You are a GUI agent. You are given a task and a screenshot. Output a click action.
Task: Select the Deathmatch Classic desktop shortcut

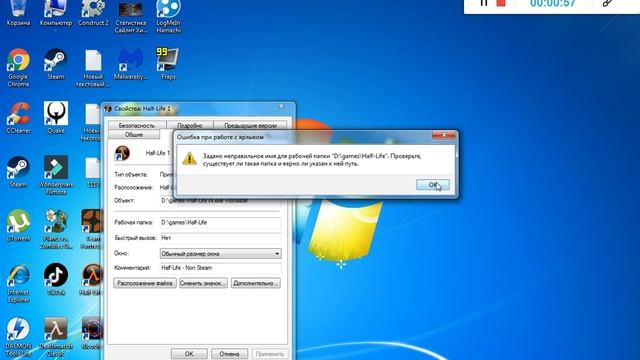[x=56, y=338]
